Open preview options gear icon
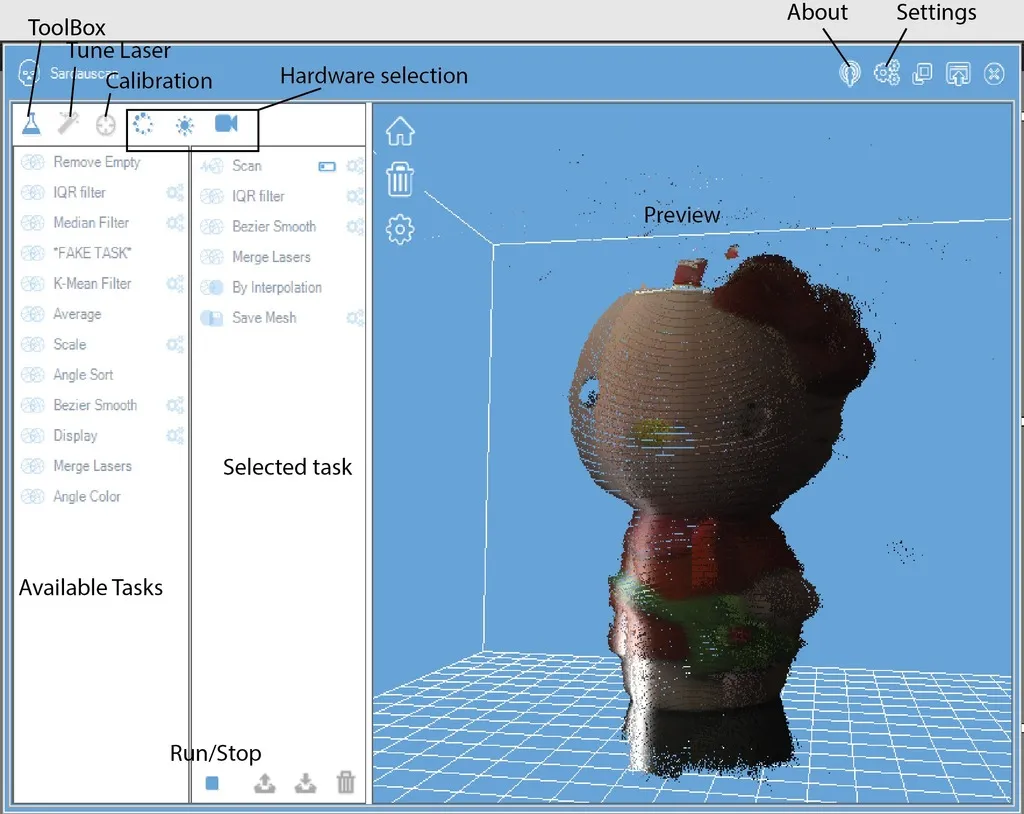Screen dimensions: 1024x814 tap(400, 229)
